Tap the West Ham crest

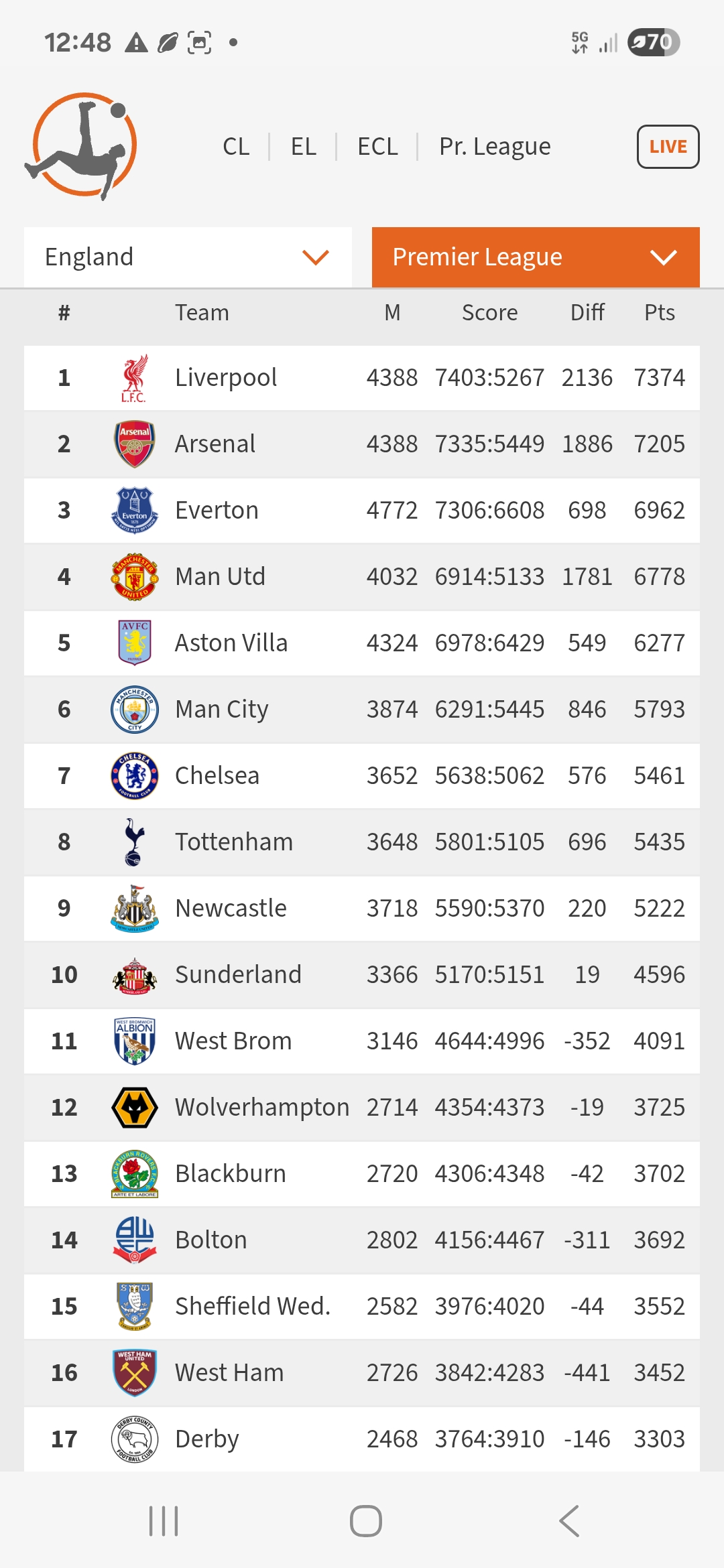pyautogui.click(x=134, y=1372)
